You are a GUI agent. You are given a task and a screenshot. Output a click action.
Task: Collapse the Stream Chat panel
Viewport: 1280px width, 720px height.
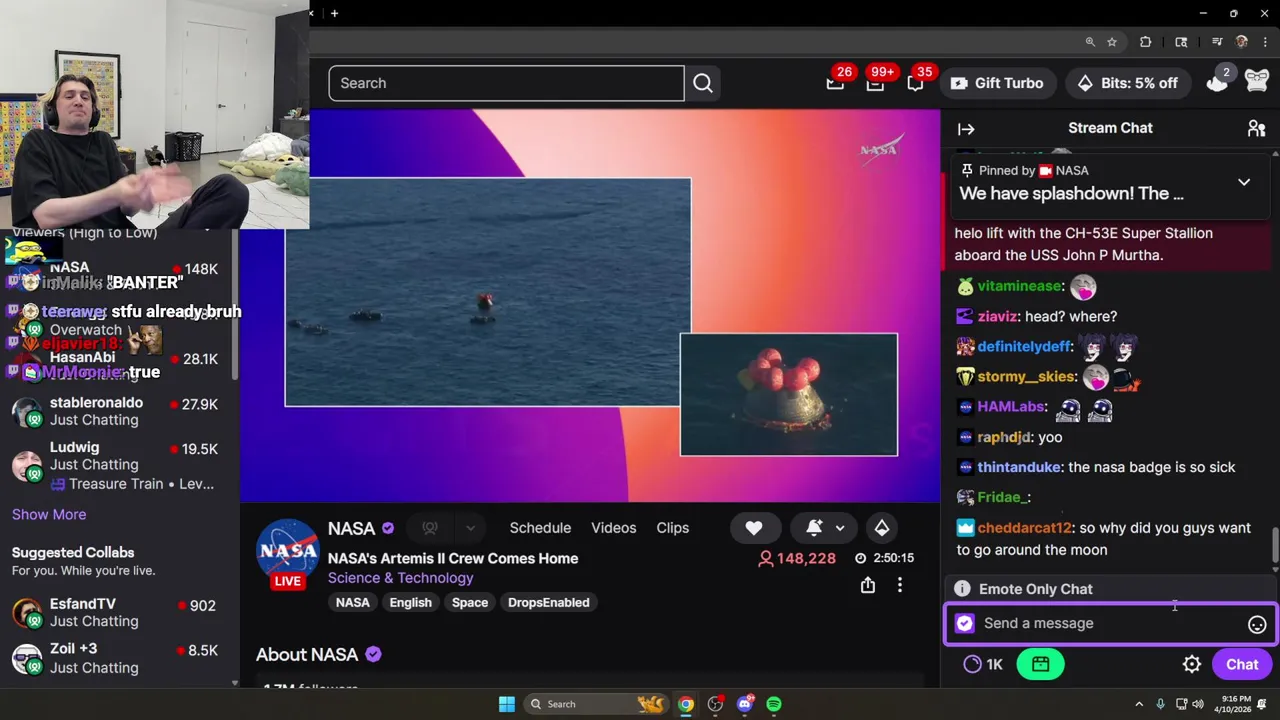point(966,128)
